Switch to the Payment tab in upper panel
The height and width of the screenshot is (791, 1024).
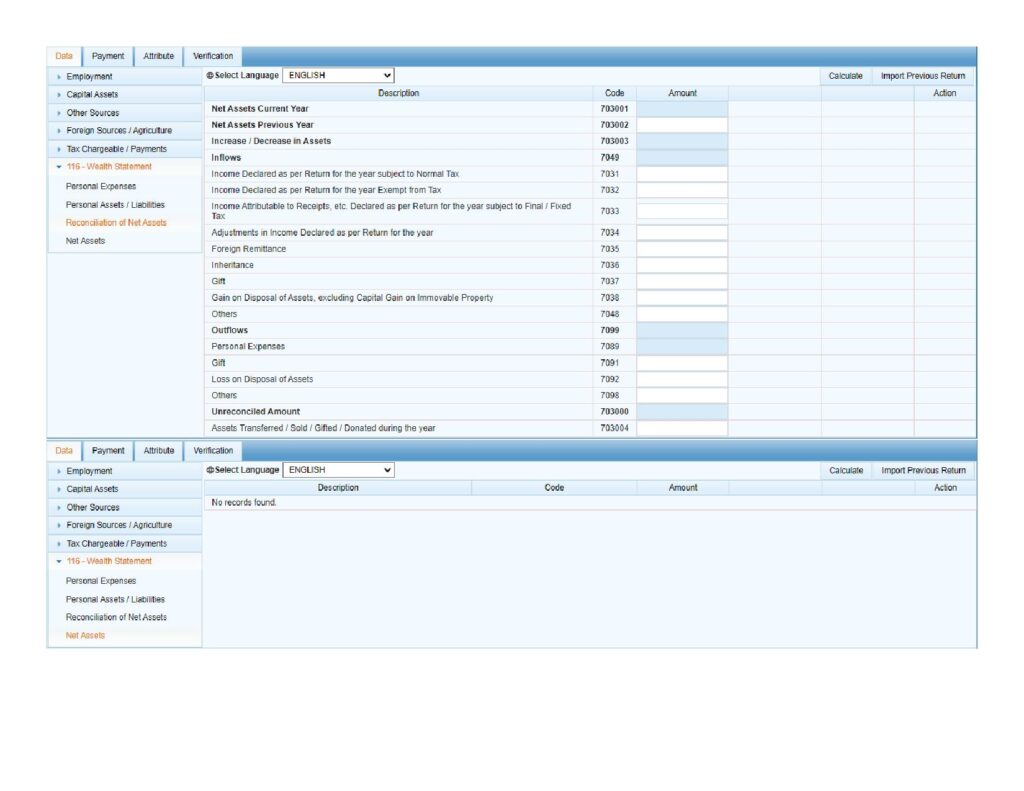tap(108, 57)
